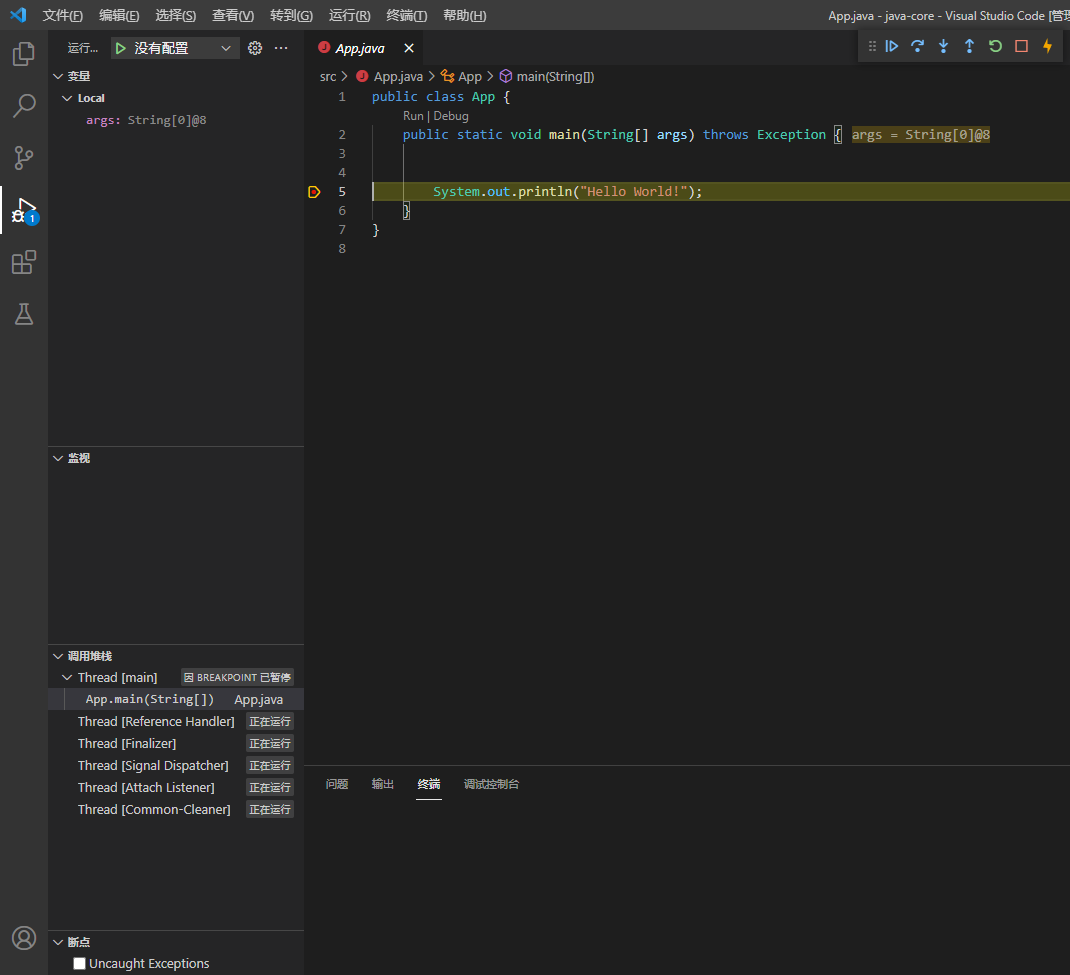1070x975 pixels.
Task: Open launch.json via gear icon
Action: pos(255,48)
